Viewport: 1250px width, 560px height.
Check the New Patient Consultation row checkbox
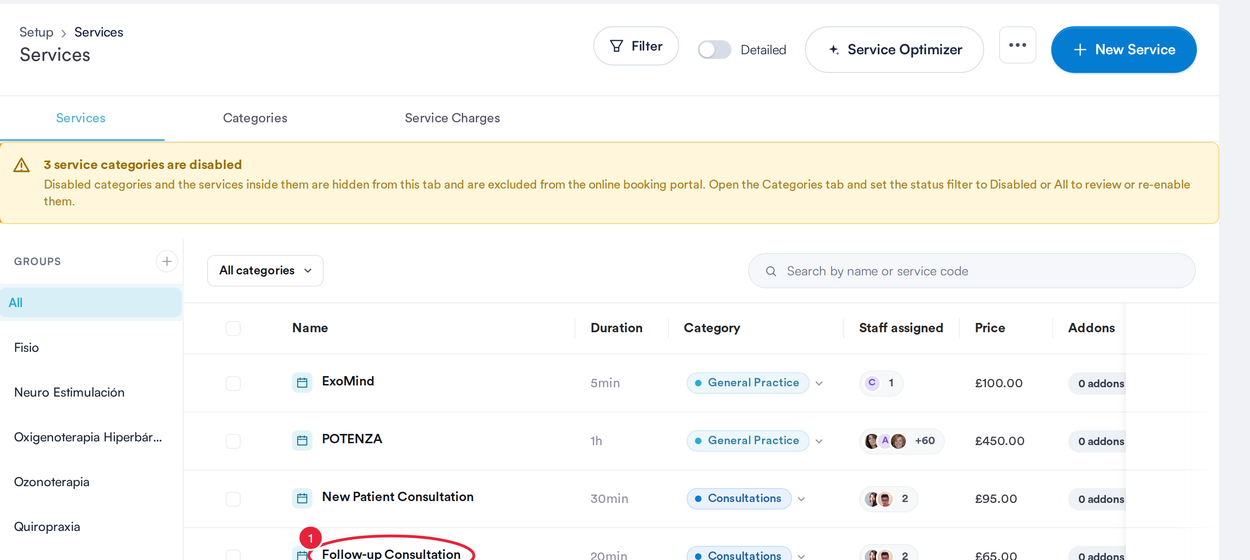(233, 499)
